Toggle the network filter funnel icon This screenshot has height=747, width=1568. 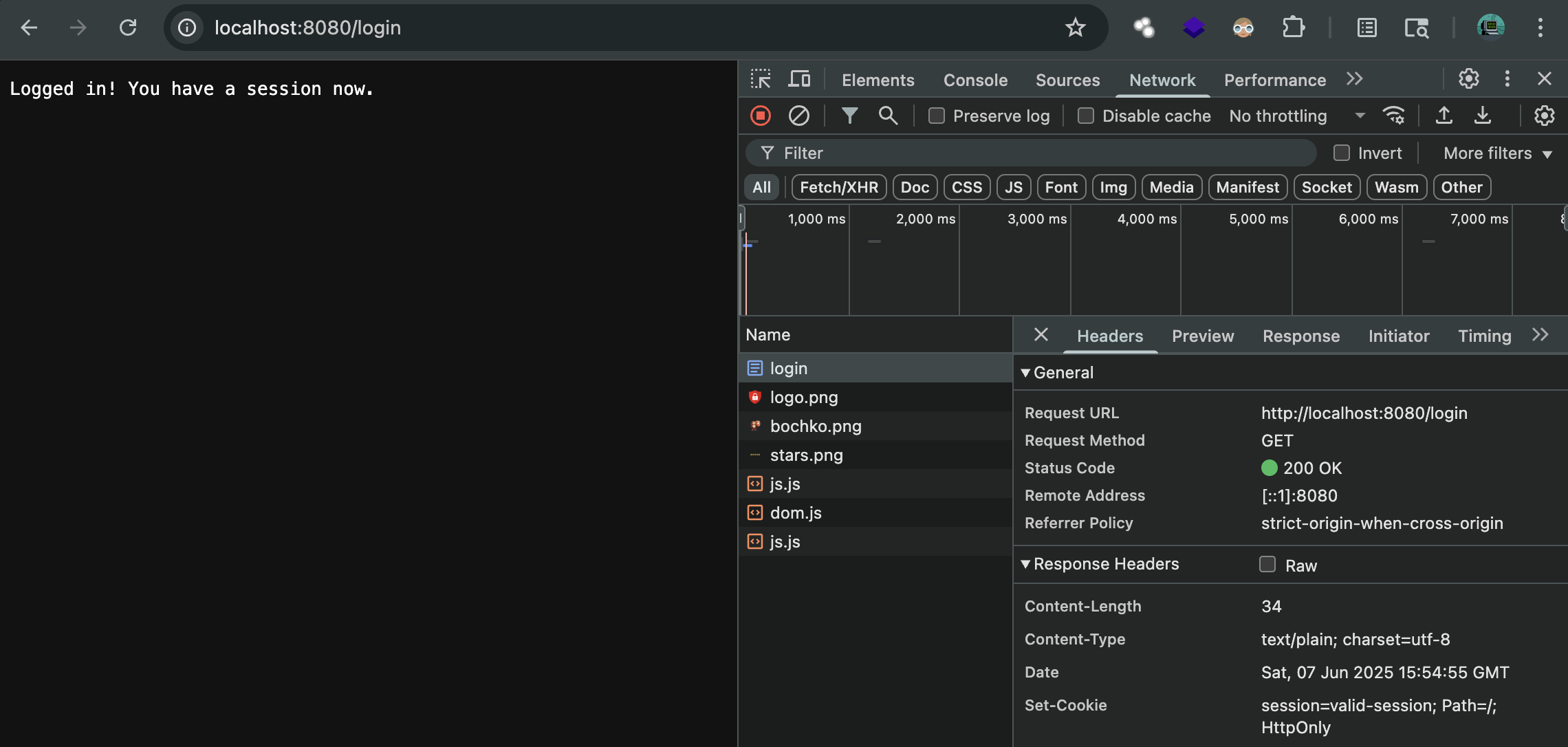pyautogui.click(x=850, y=116)
